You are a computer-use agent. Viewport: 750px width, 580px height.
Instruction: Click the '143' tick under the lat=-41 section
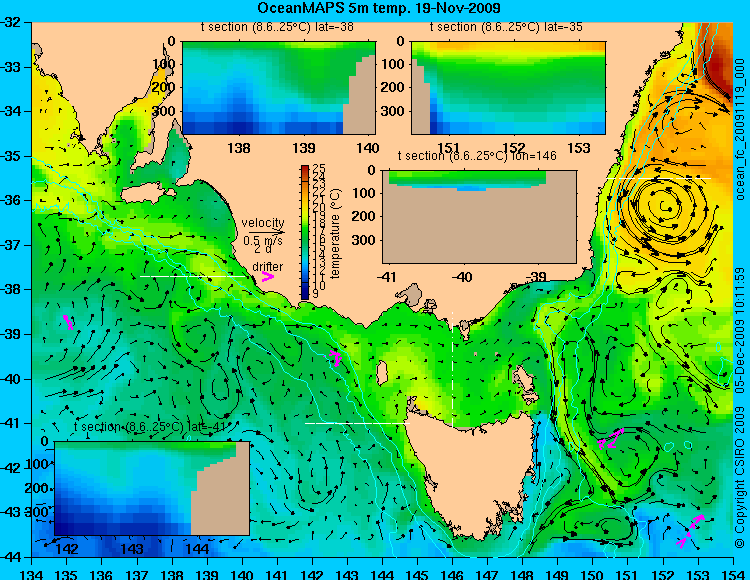[x=132, y=548]
